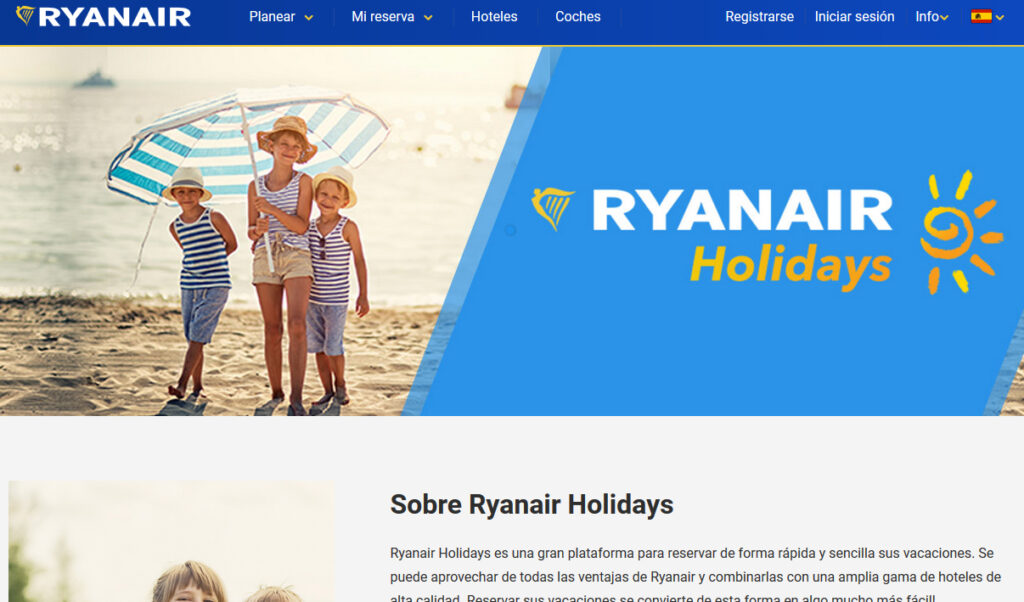Click the Sobre Ryanair Holidays heading
Screen dimensions: 1024x602
(x=532, y=505)
